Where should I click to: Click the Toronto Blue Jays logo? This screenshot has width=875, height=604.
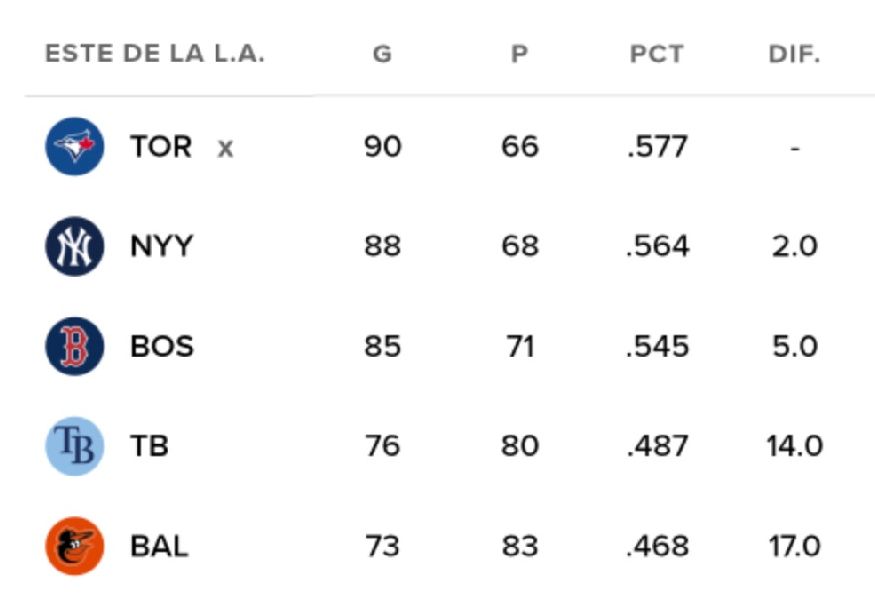click(x=74, y=147)
